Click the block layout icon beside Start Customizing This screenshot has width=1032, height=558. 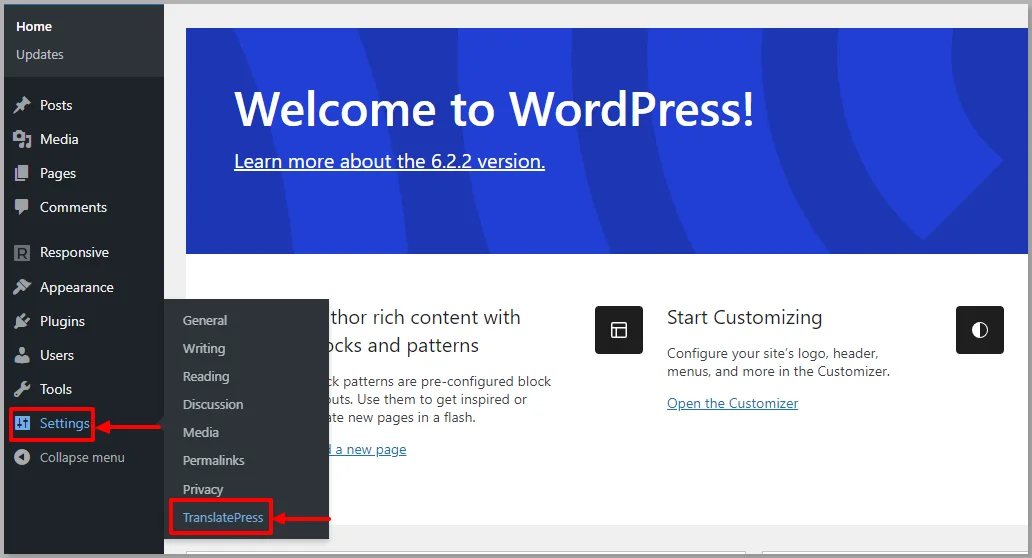tap(619, 330)
